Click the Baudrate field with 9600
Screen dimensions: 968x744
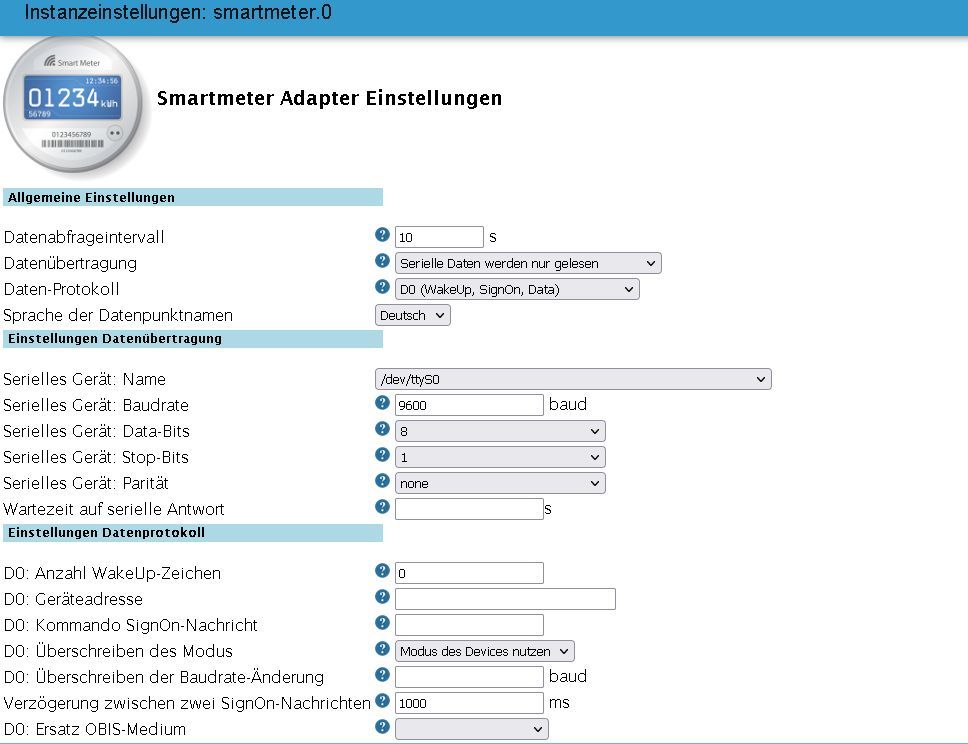[x=469, y=405]
